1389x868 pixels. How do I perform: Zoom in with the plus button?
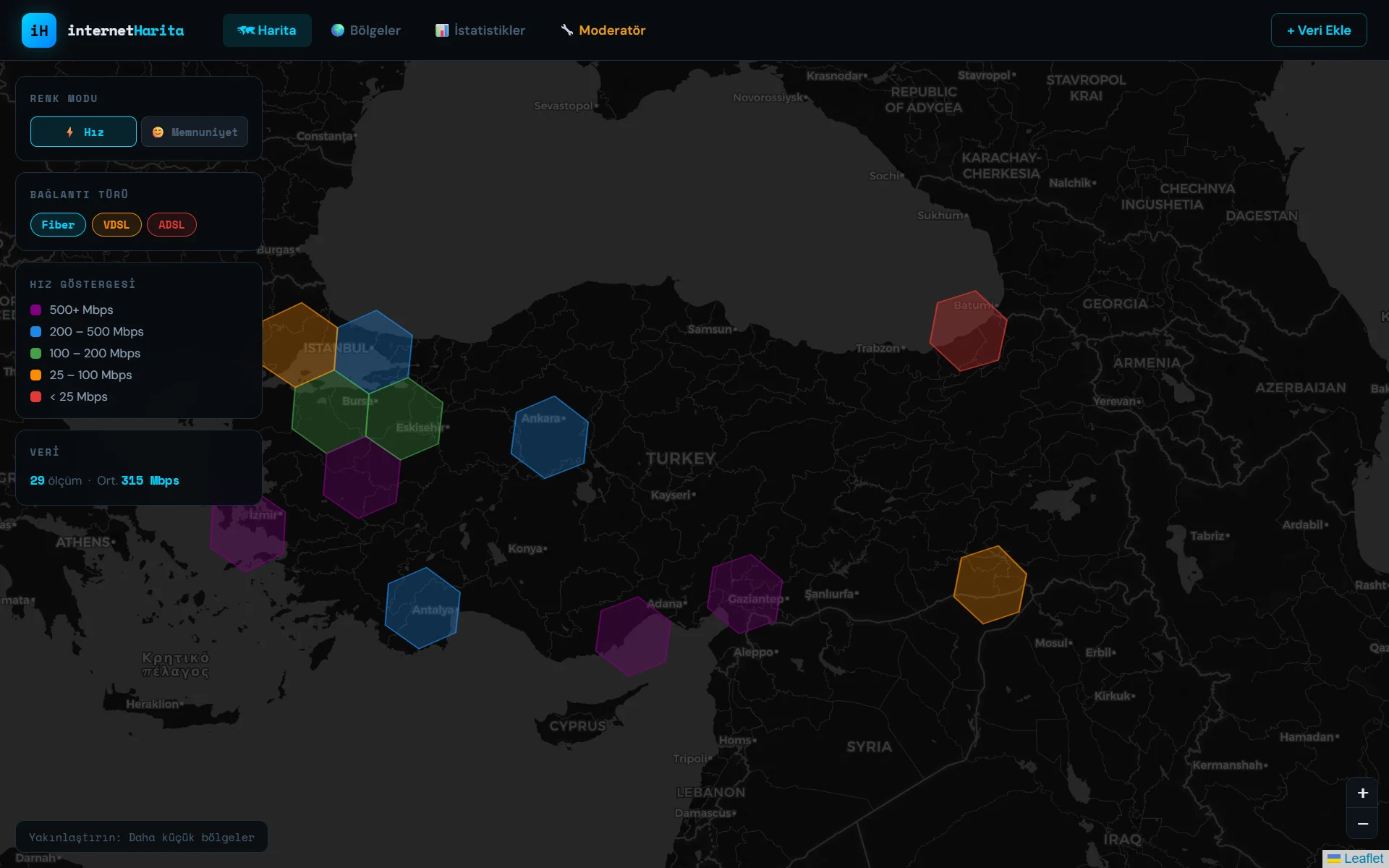click(x=1362, y=793)
